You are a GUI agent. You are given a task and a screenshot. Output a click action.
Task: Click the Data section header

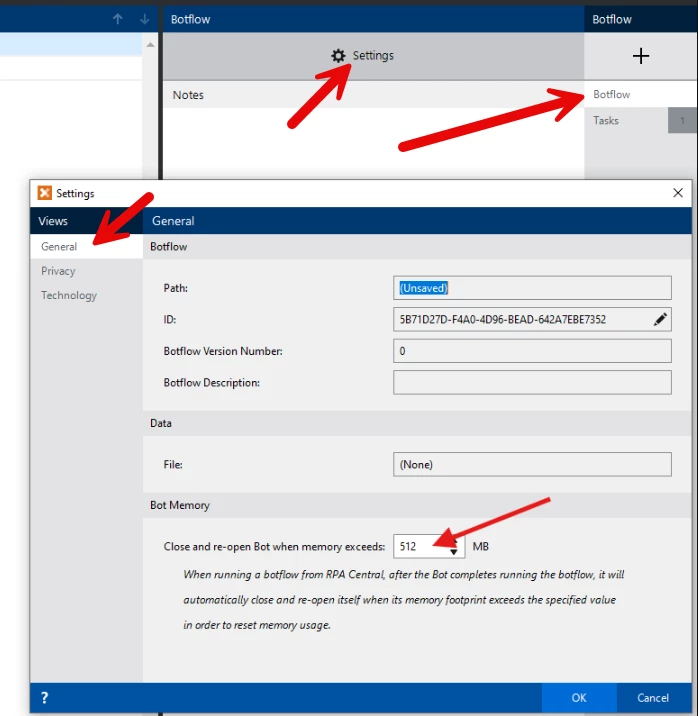[417, 423]
